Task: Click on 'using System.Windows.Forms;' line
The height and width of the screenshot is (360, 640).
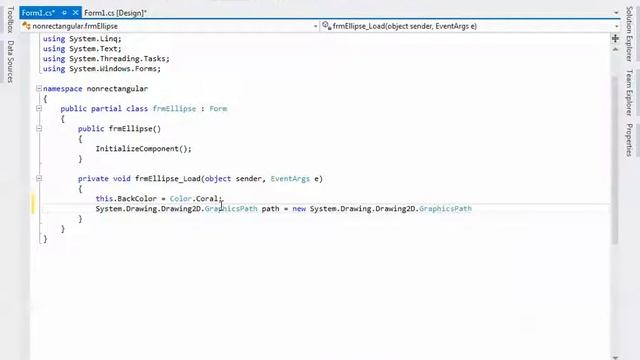Action: tap(102, 69)
